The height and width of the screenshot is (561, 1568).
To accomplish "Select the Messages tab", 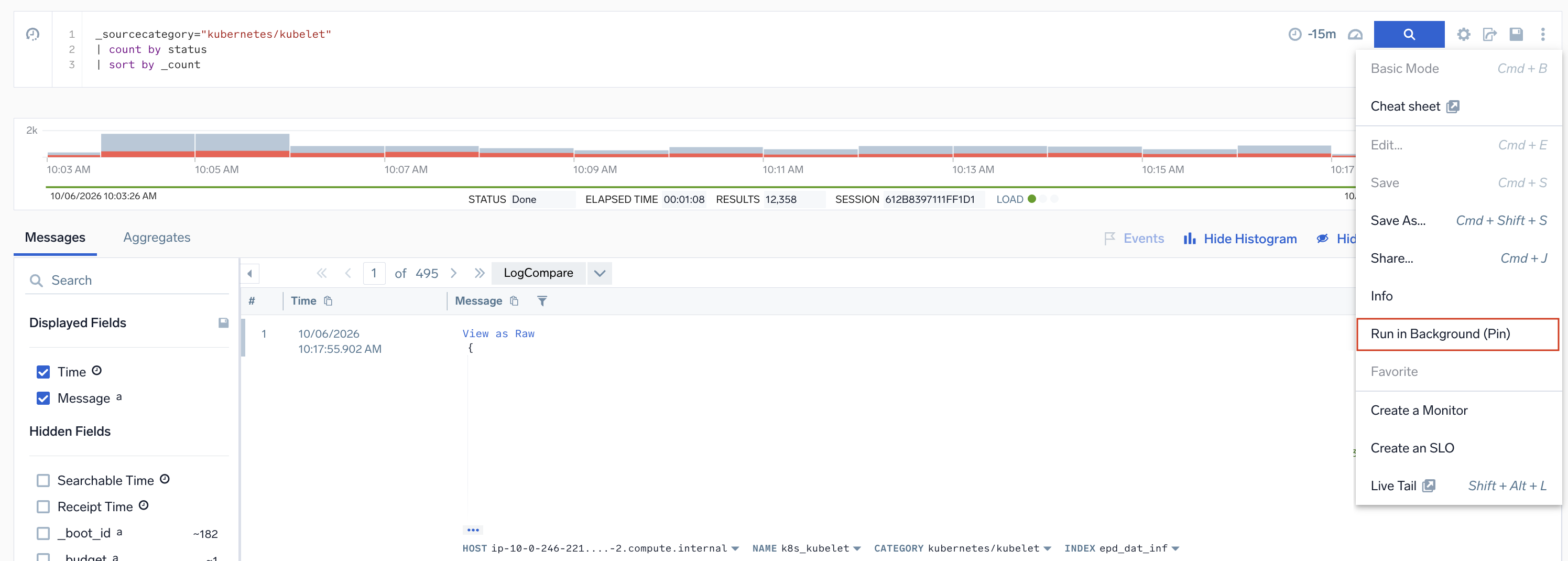I will pos(55,238).
